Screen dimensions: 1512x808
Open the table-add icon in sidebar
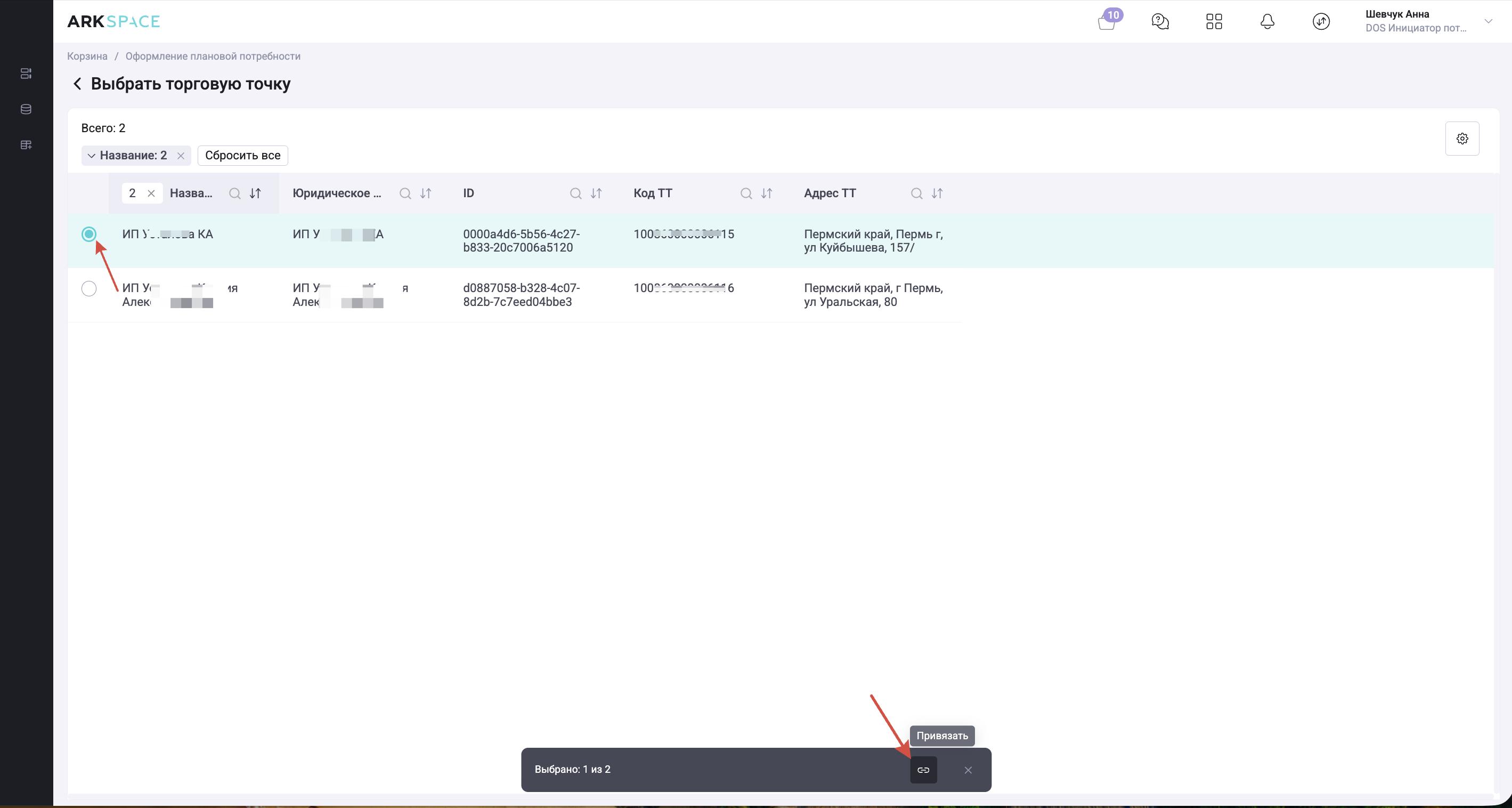[x=26, y=145]
